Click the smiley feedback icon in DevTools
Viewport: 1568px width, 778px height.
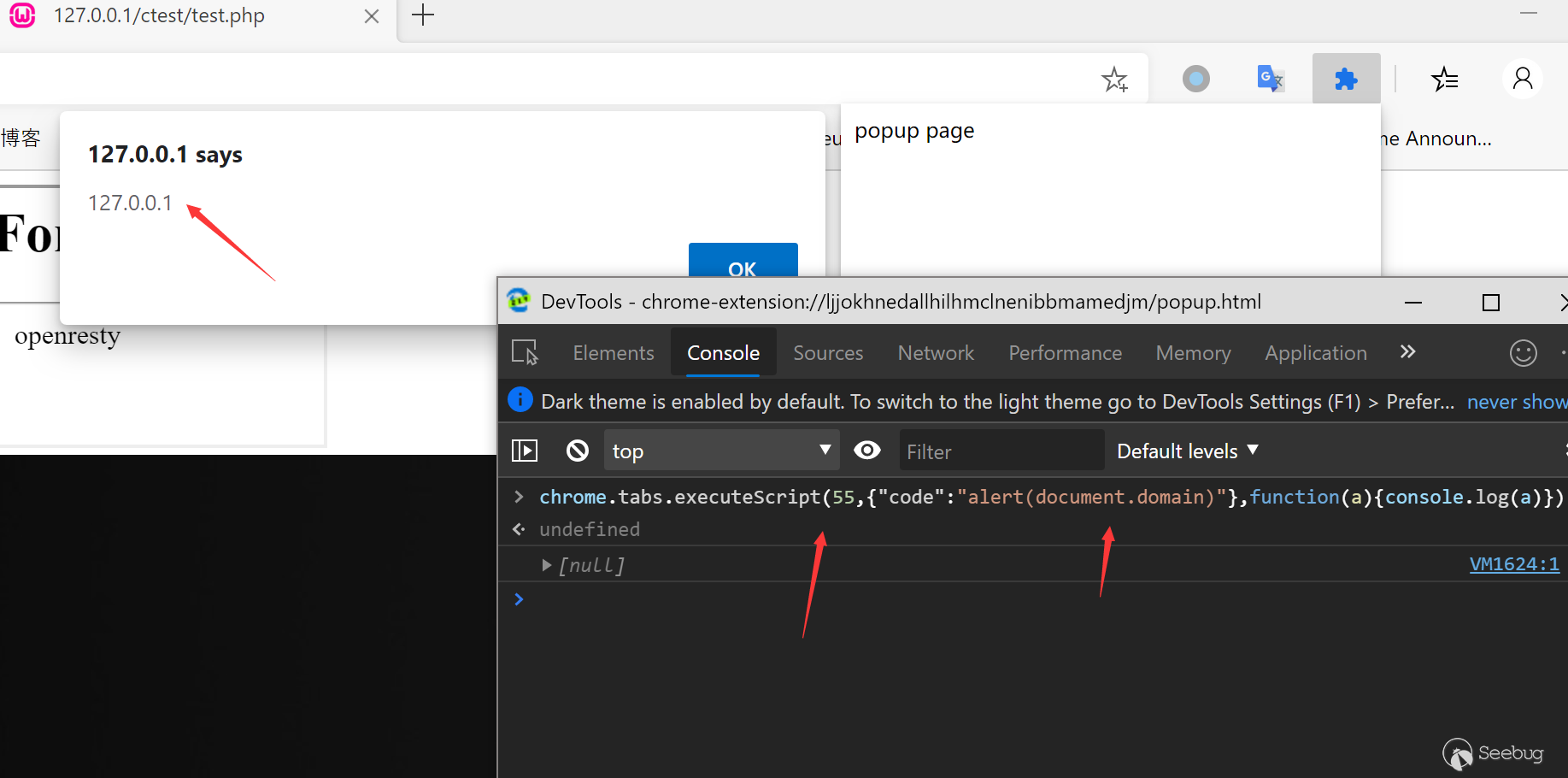coord(1523,353)
